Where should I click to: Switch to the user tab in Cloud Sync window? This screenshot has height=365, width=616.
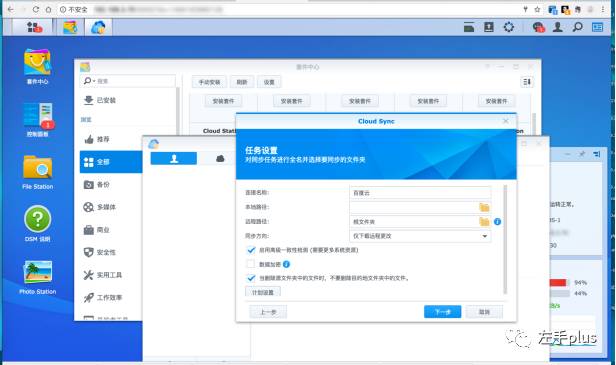pyautogui.click(x=174, y=158)
